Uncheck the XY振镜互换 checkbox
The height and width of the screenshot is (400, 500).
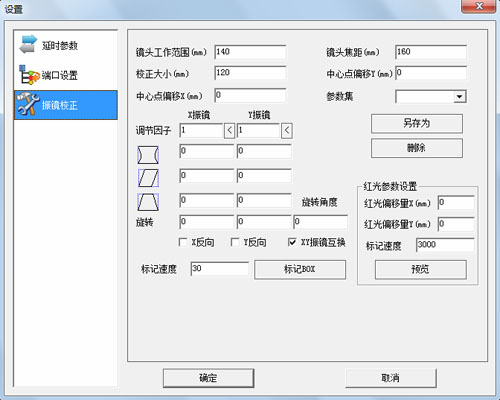(x=292, y=242)
